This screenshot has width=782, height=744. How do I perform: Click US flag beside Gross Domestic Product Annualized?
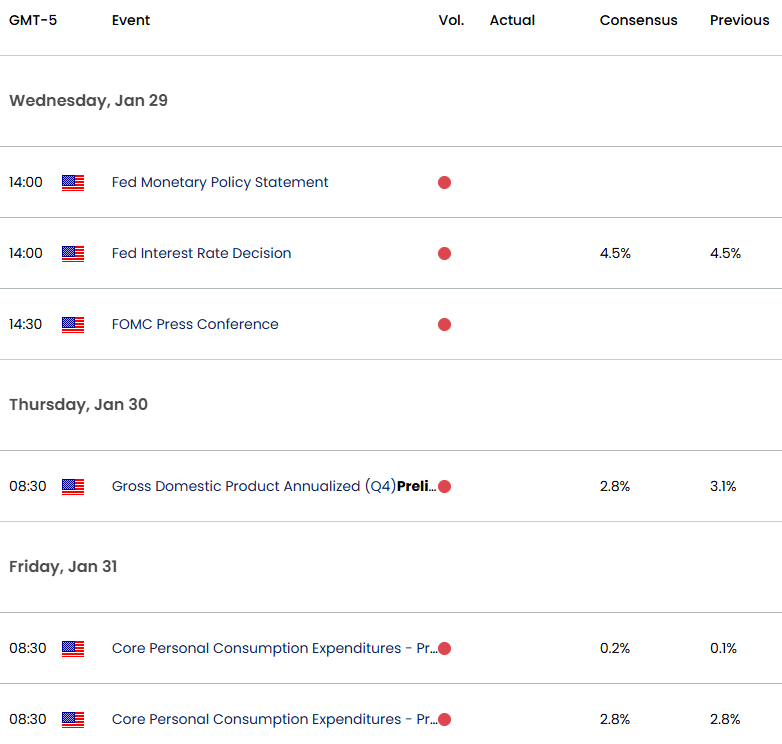coord(73,487)
